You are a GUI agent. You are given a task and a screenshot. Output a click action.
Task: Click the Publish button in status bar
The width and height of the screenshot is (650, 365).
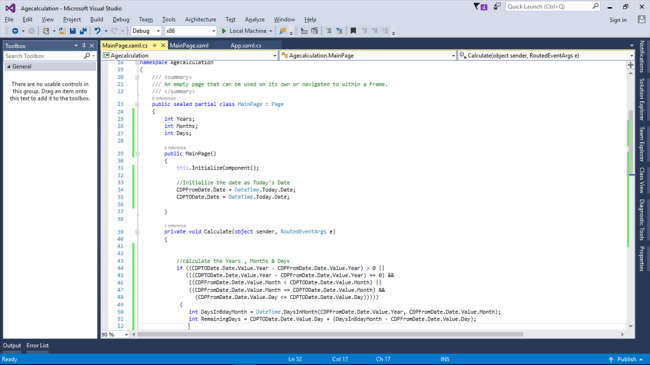coord(626,359)
